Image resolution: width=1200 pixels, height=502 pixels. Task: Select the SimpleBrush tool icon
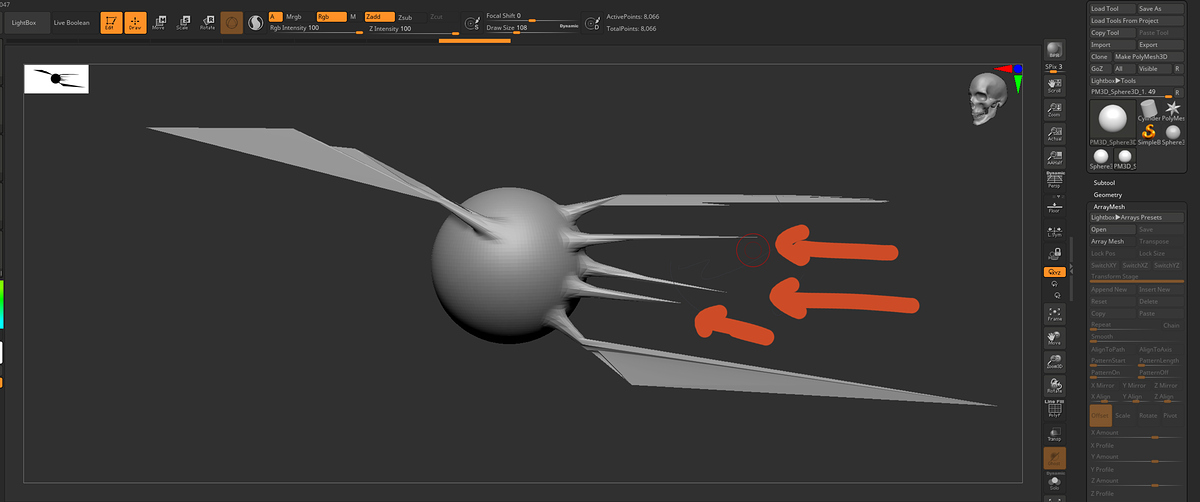click(x=1148, y=133)
